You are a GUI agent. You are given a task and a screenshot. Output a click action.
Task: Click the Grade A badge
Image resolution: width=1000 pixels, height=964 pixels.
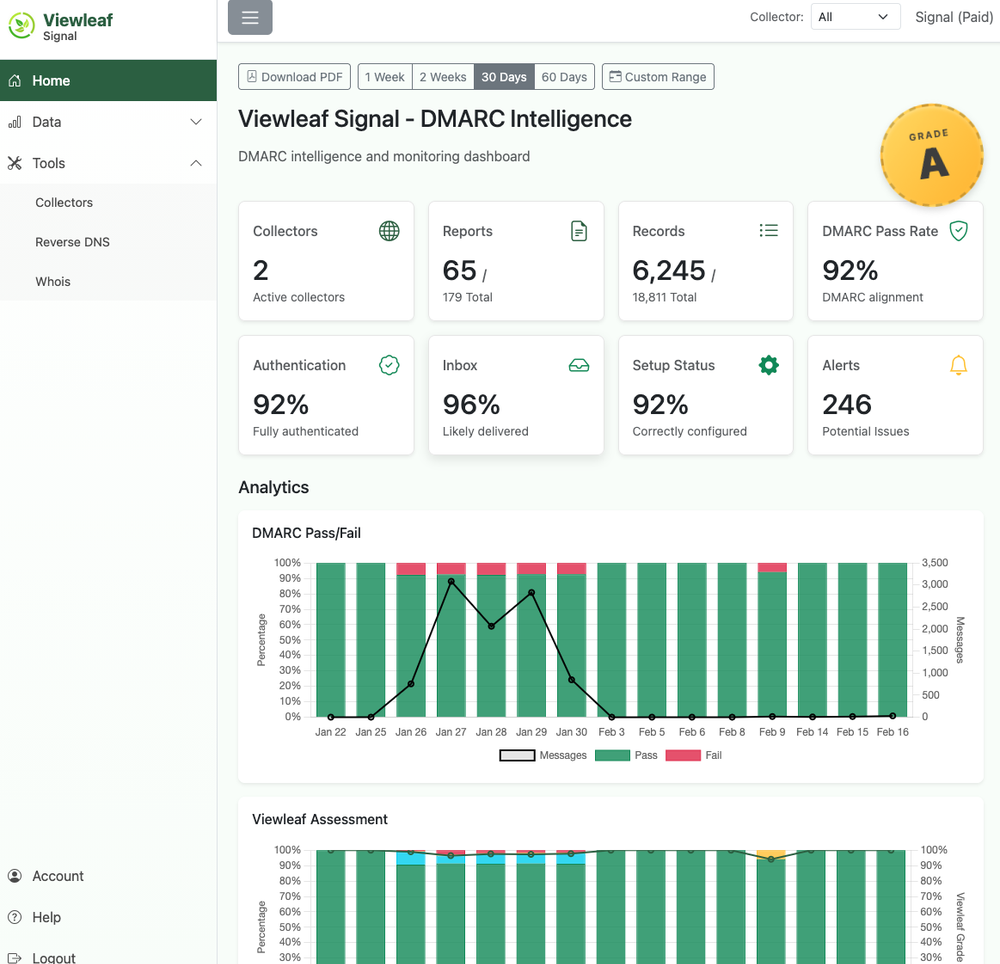[x=932, y=156]
